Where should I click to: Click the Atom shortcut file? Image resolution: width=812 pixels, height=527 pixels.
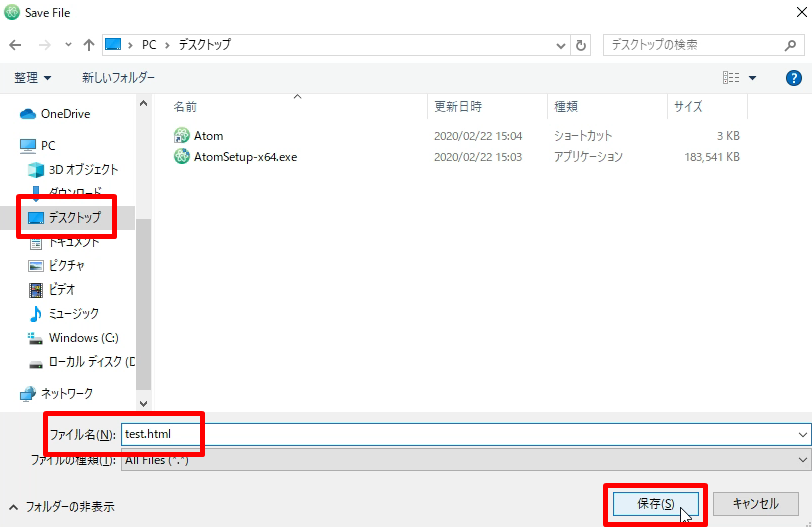pyautogui.click(x=209, y=135)
